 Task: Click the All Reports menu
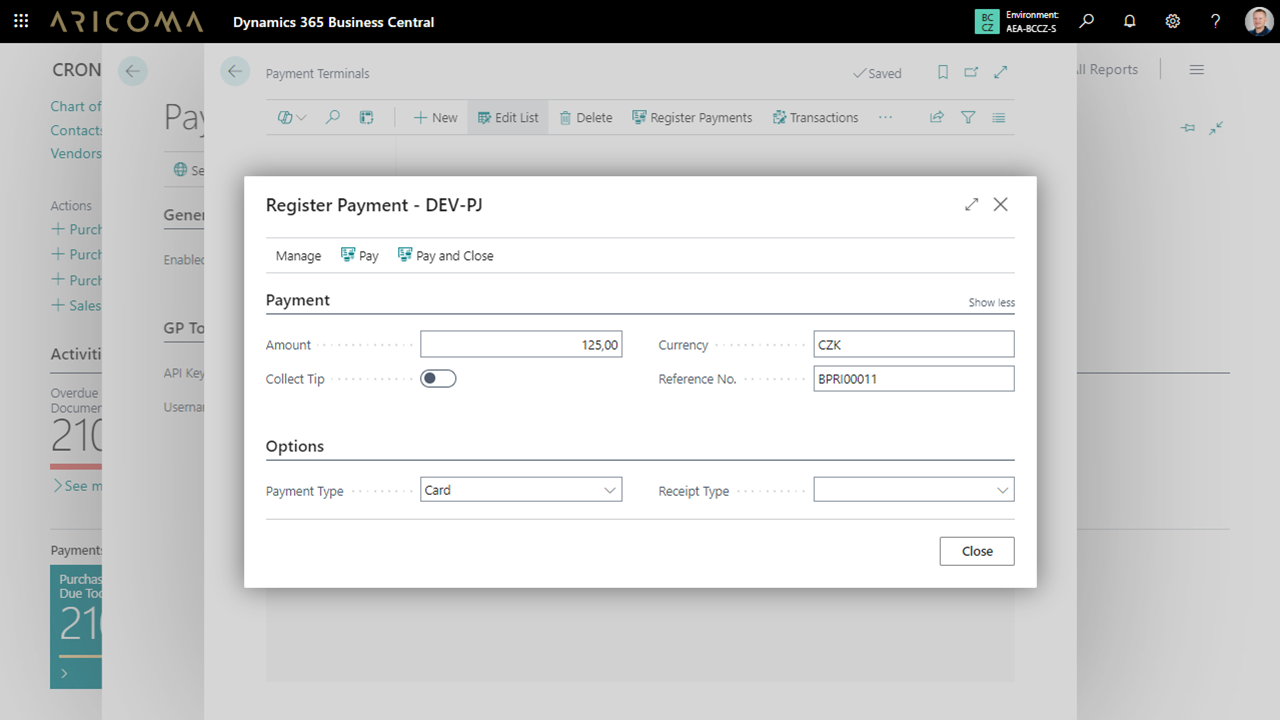1107,69
